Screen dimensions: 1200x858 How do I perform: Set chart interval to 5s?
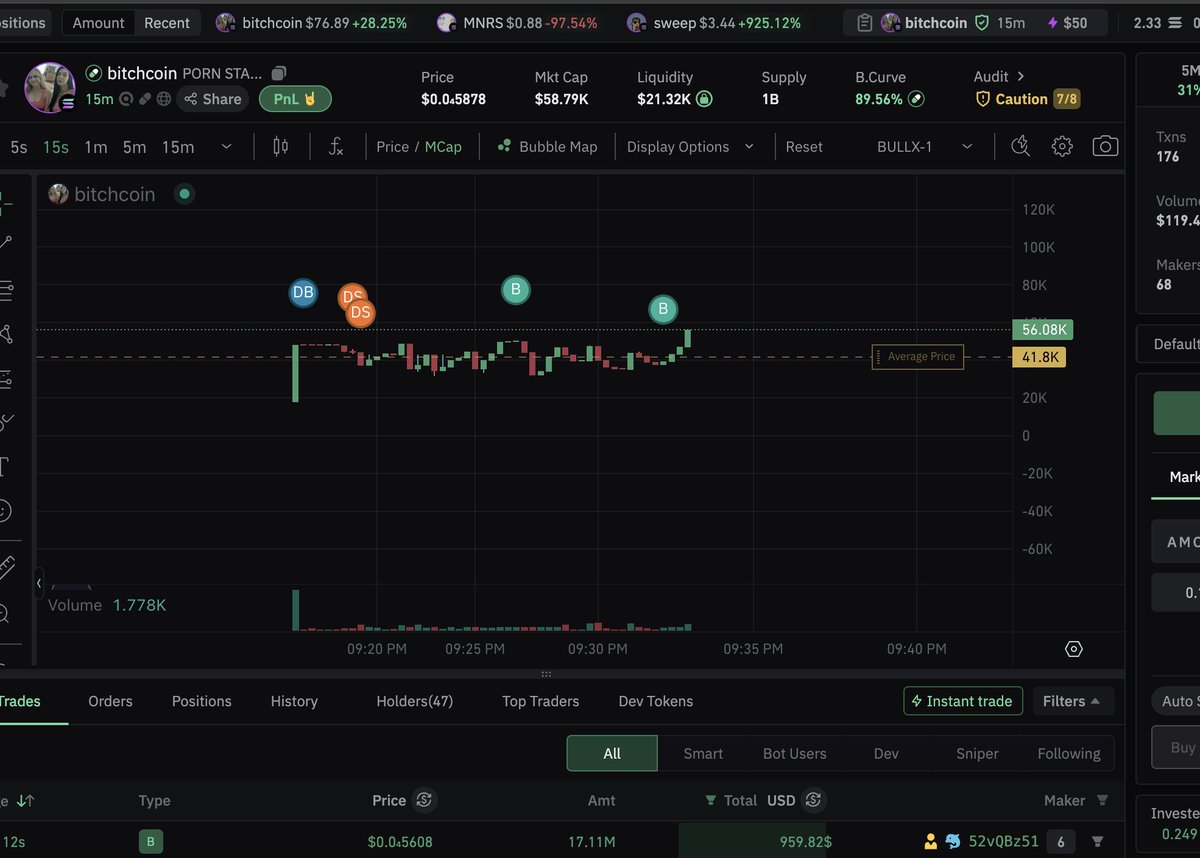[x=19, y=147]
